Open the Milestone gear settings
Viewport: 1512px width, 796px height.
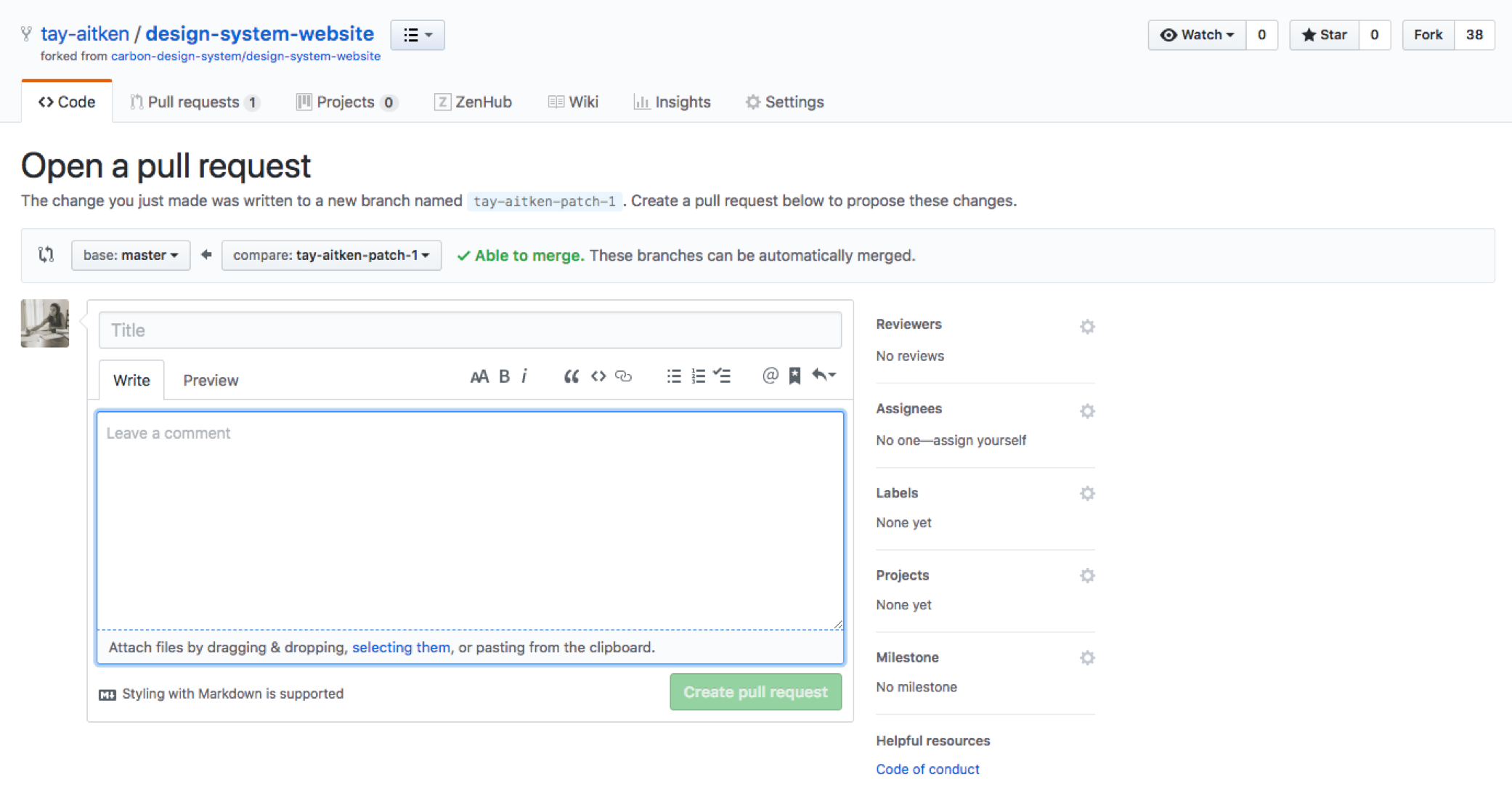click(1087, 658)
